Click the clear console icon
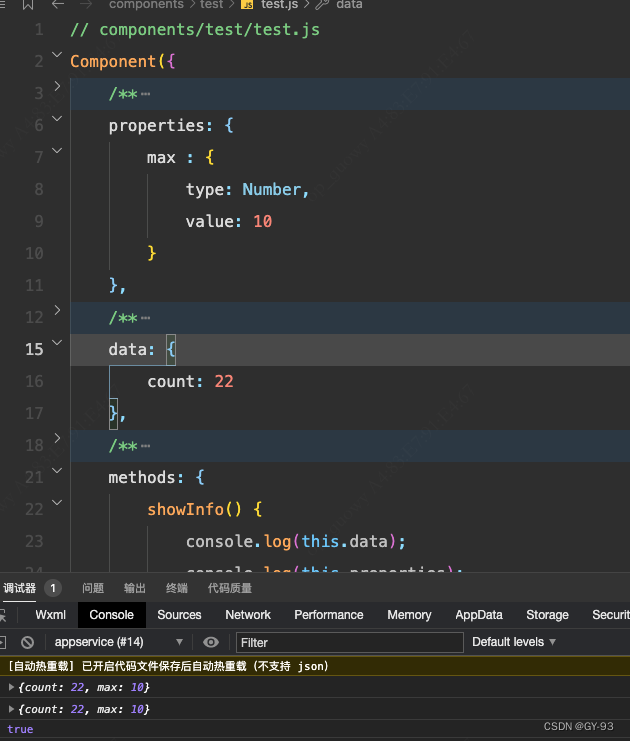The height and width of the screenshot is (741, 630). 27,642
